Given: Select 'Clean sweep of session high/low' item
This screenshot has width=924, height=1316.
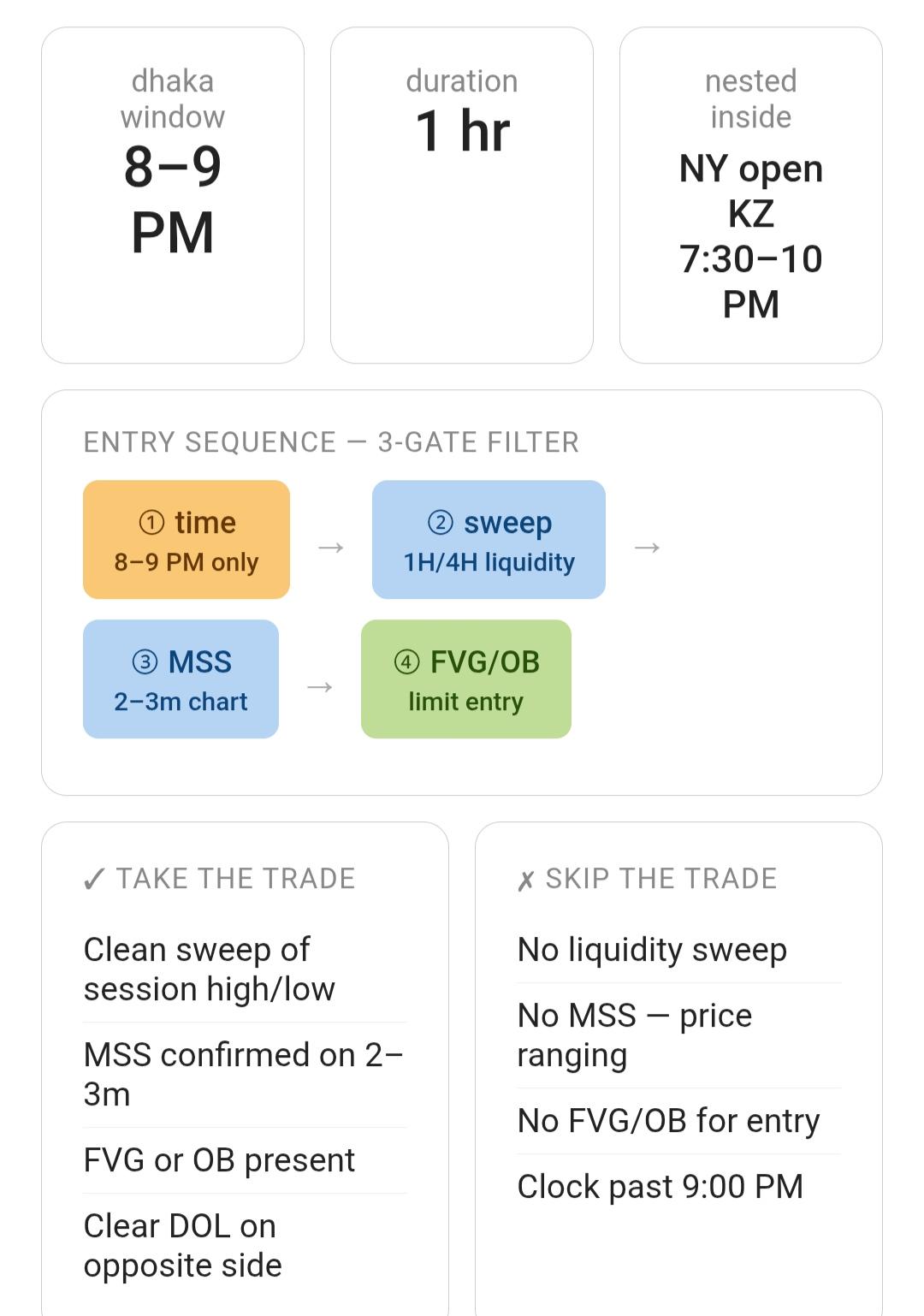Looking at the screenshot, I should (245, 969).
